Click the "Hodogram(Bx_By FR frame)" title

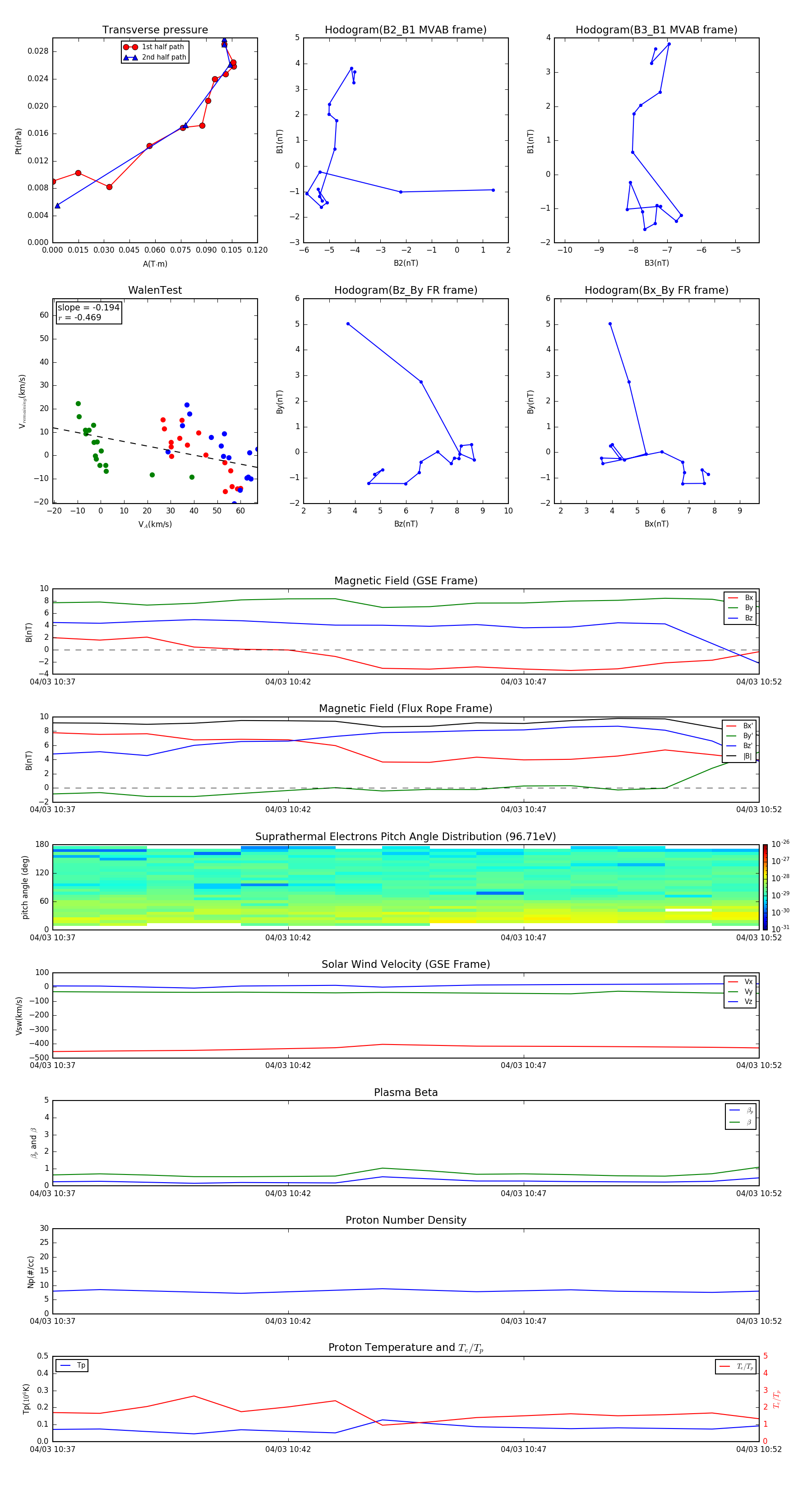point(656,290)
